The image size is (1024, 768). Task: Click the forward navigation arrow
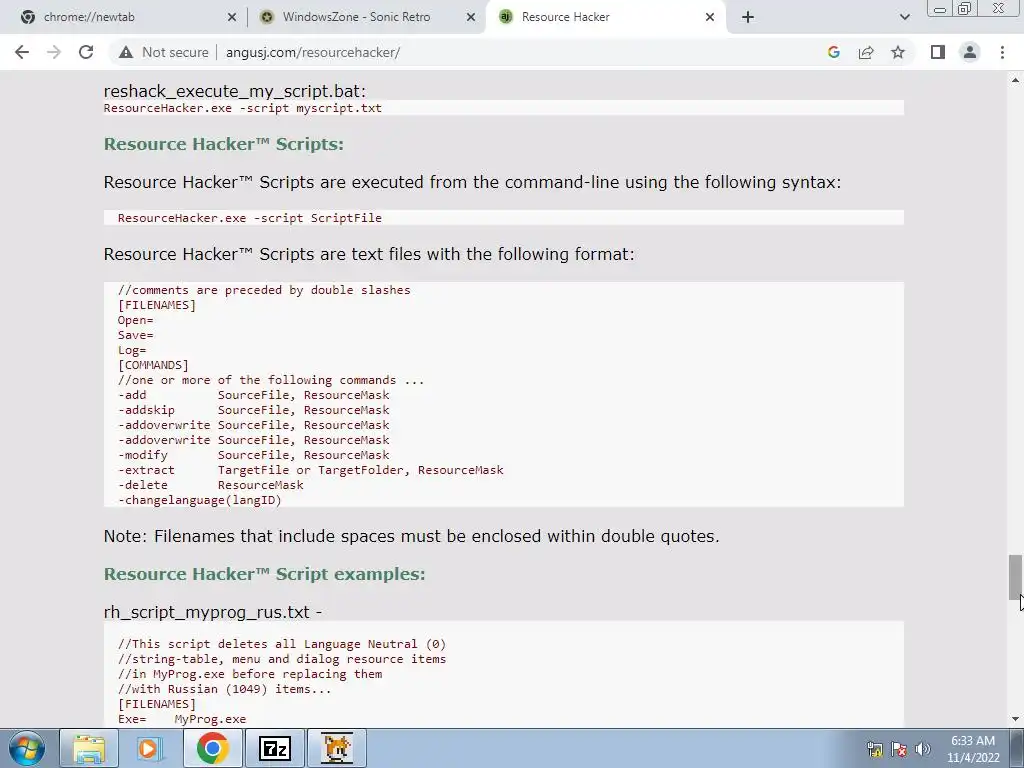pyautogui.click(x=54, y=52)
